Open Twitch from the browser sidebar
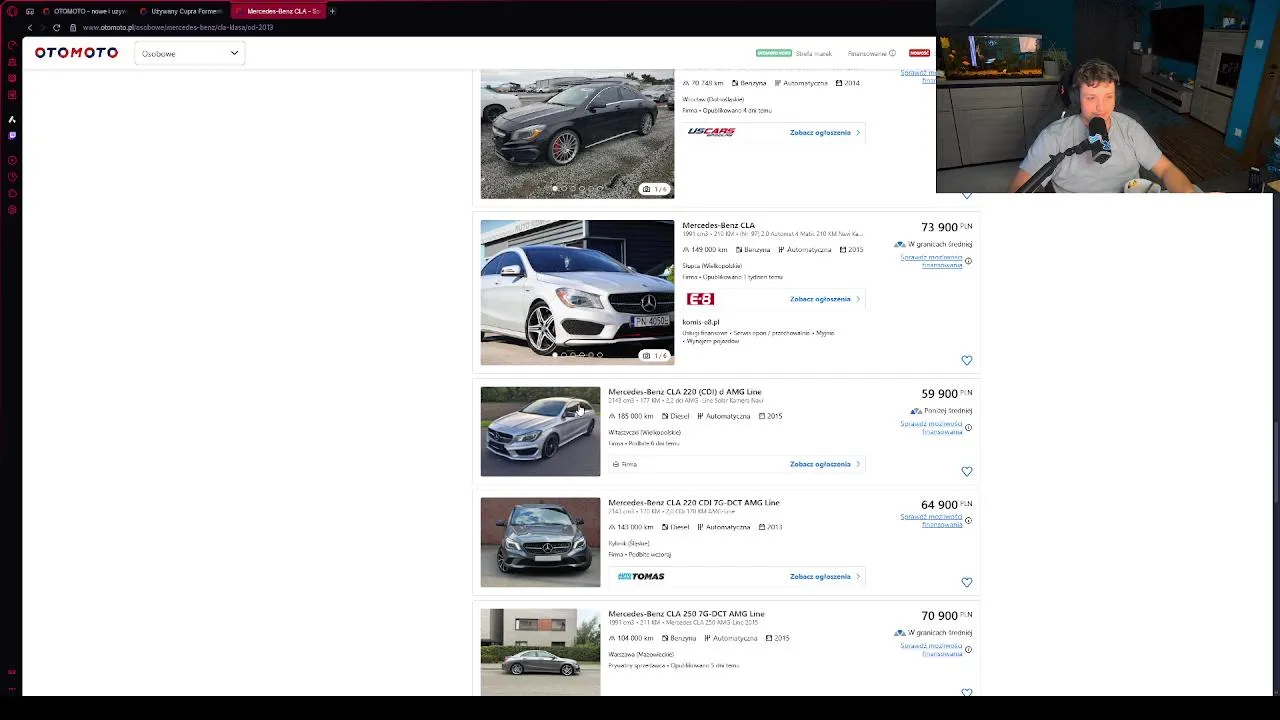 click(12, 135)
